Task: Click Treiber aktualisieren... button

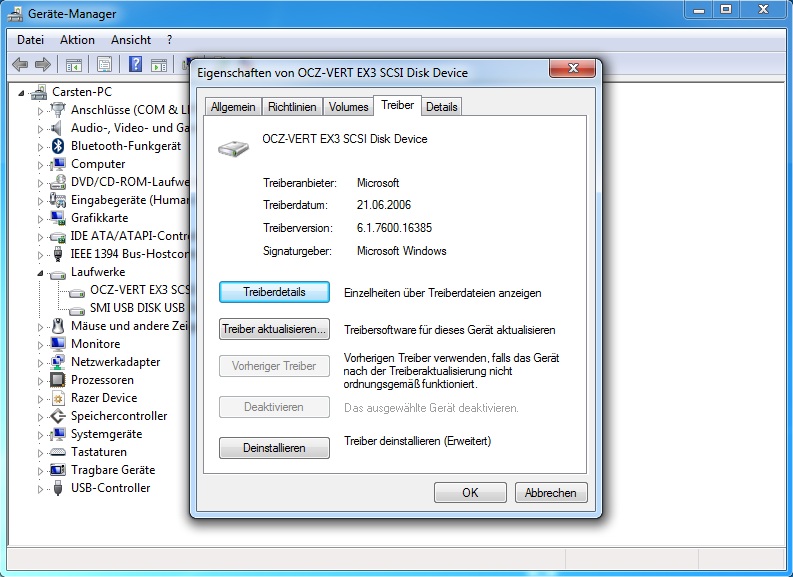Action: pos(274,329)
